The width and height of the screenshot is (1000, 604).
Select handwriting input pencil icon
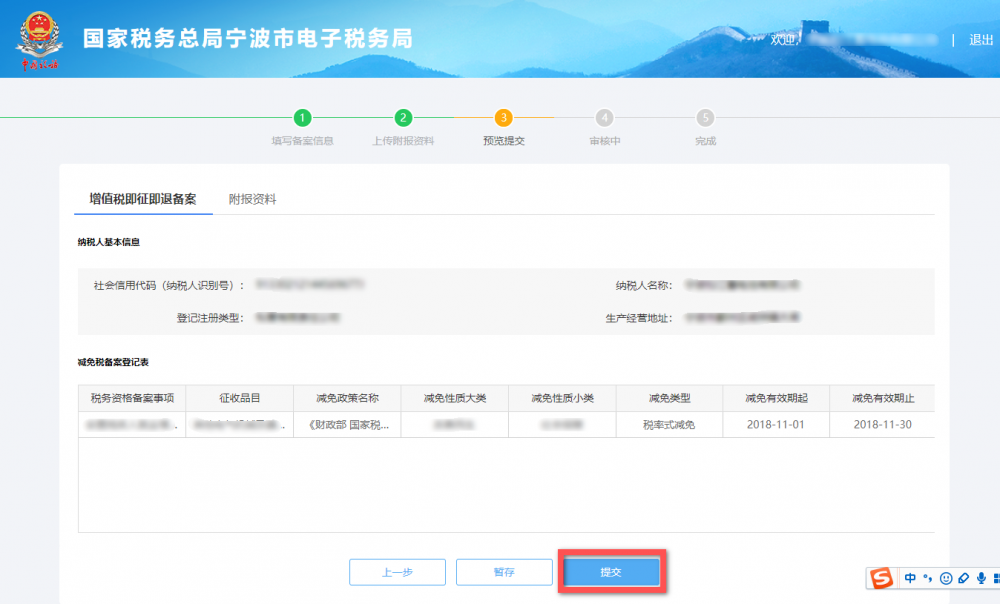963,578
